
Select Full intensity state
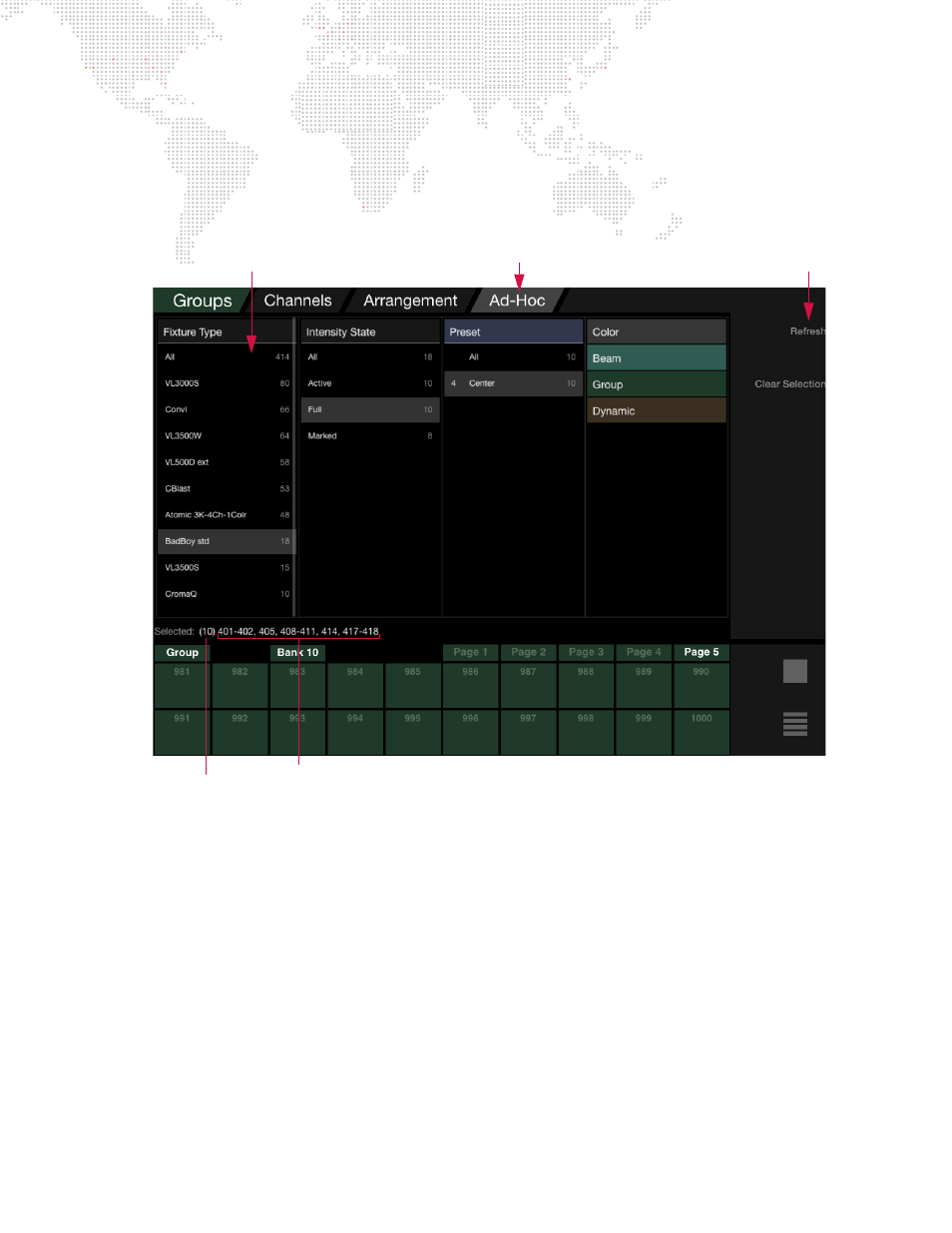[x=370, y=409]
